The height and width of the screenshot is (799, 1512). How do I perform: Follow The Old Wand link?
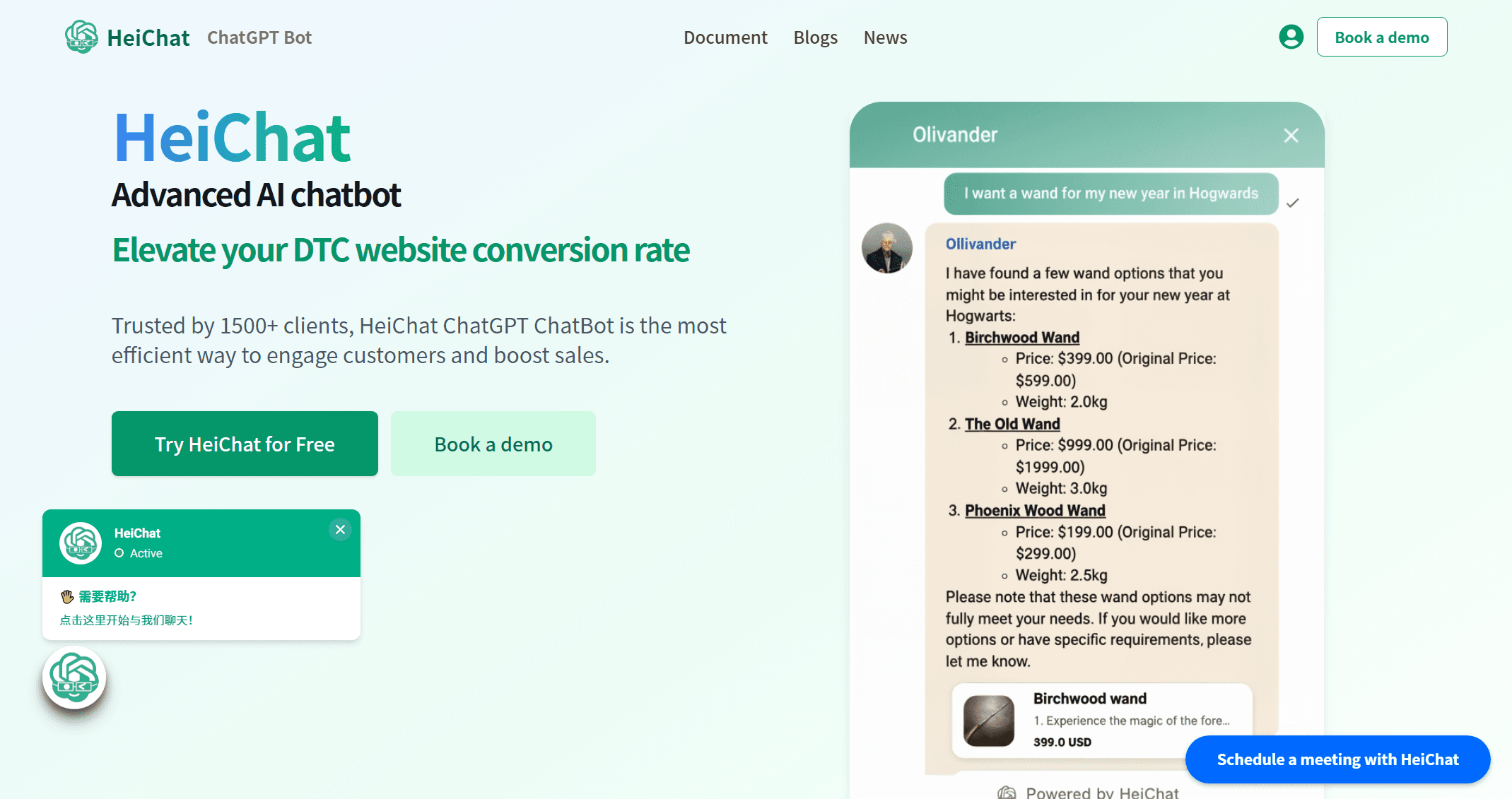tap(1012, 424)
